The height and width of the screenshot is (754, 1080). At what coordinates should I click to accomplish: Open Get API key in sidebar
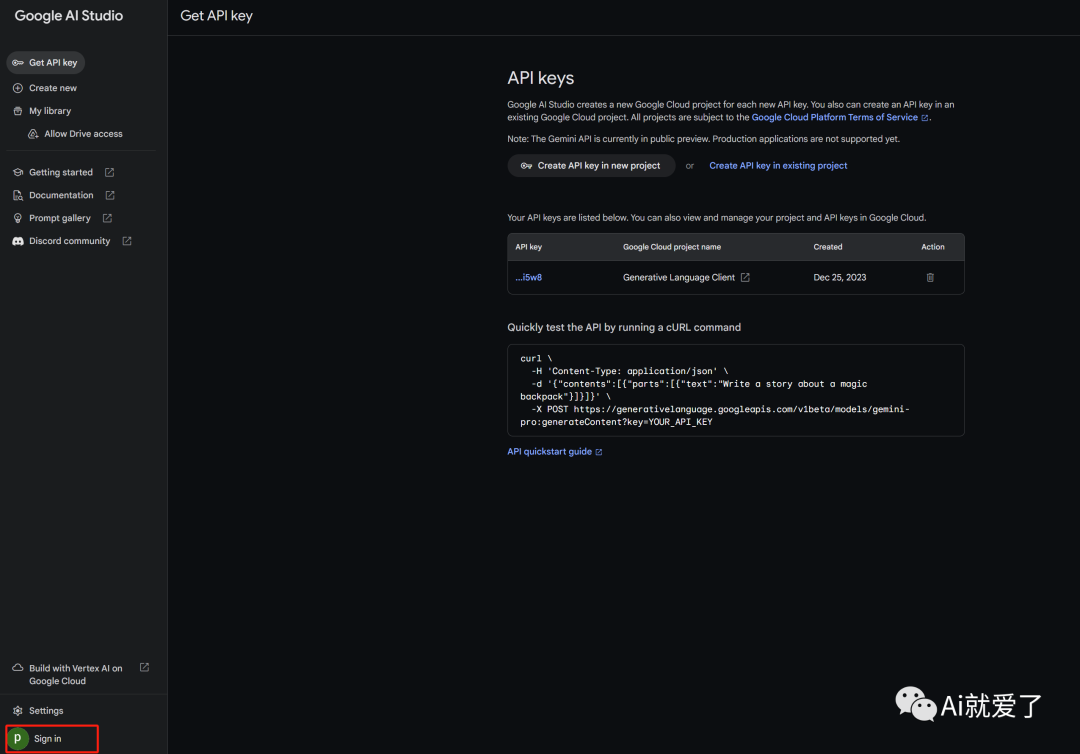(46, 63)
